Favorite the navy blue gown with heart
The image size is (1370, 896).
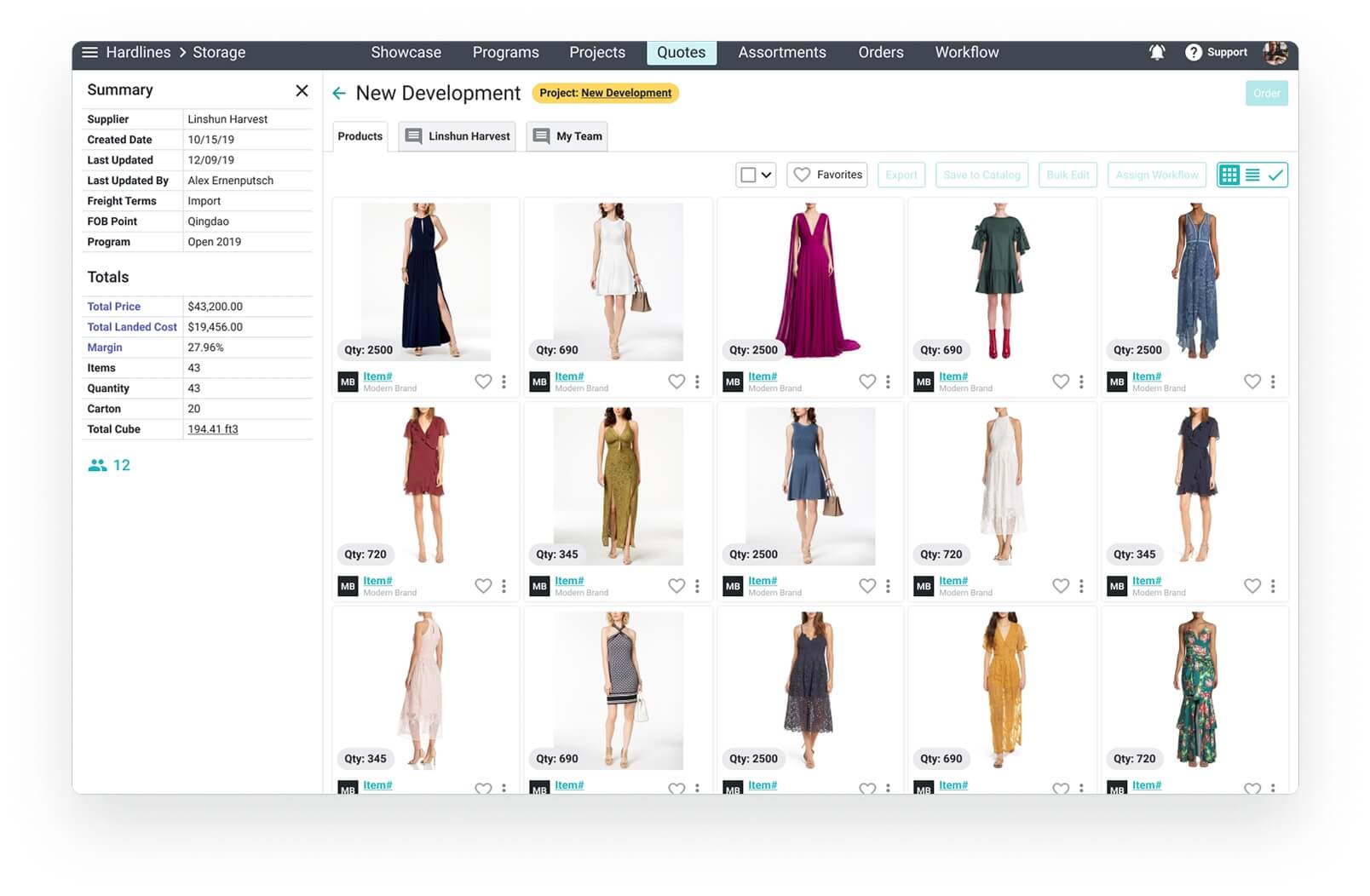click(483, 382)
